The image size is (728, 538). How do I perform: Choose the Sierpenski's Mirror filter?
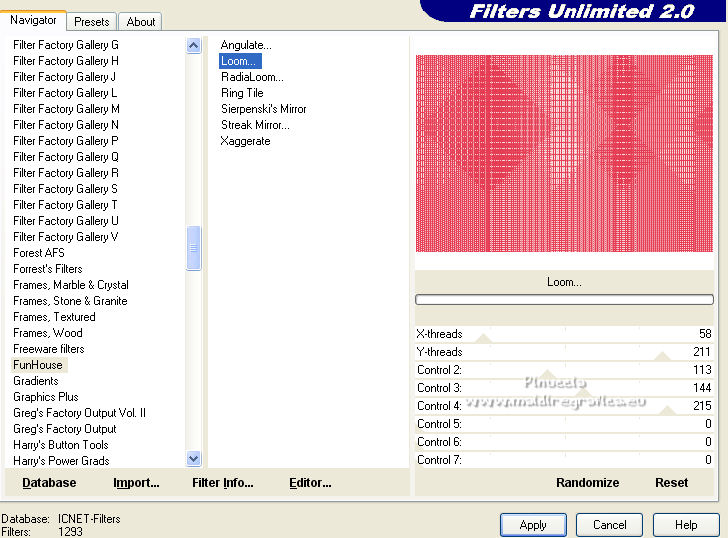coord(264,109)
